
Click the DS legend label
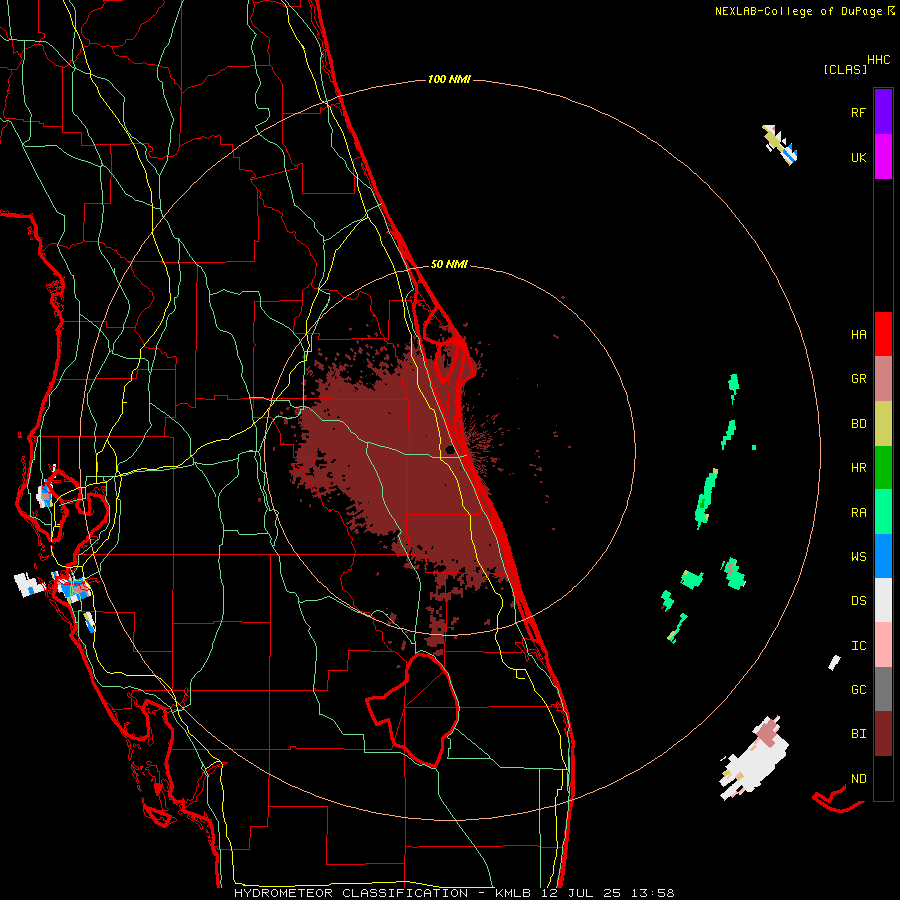[858, 600]
